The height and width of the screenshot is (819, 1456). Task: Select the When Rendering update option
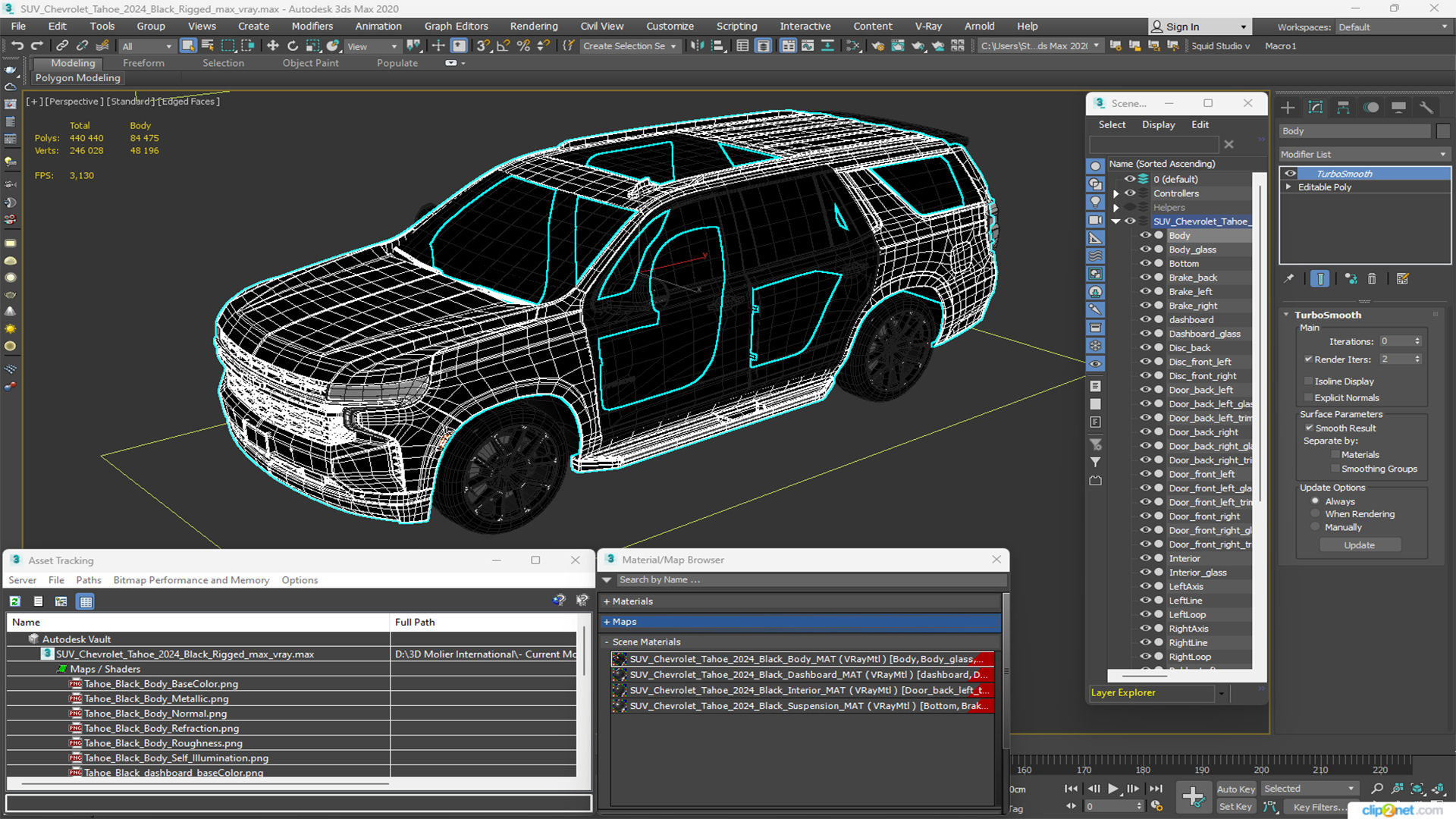(x=1316, y=514)
